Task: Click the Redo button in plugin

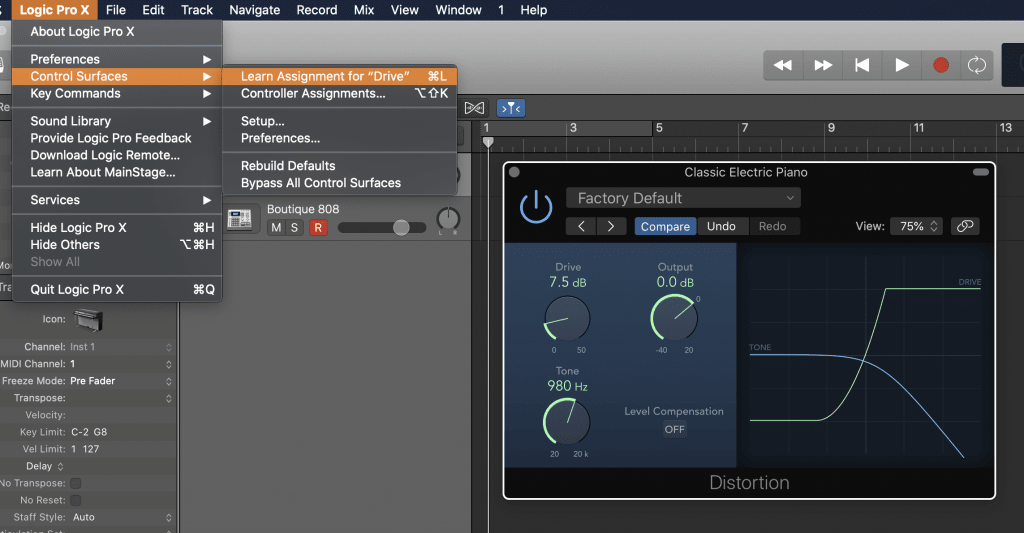Action: pos(772,226)
